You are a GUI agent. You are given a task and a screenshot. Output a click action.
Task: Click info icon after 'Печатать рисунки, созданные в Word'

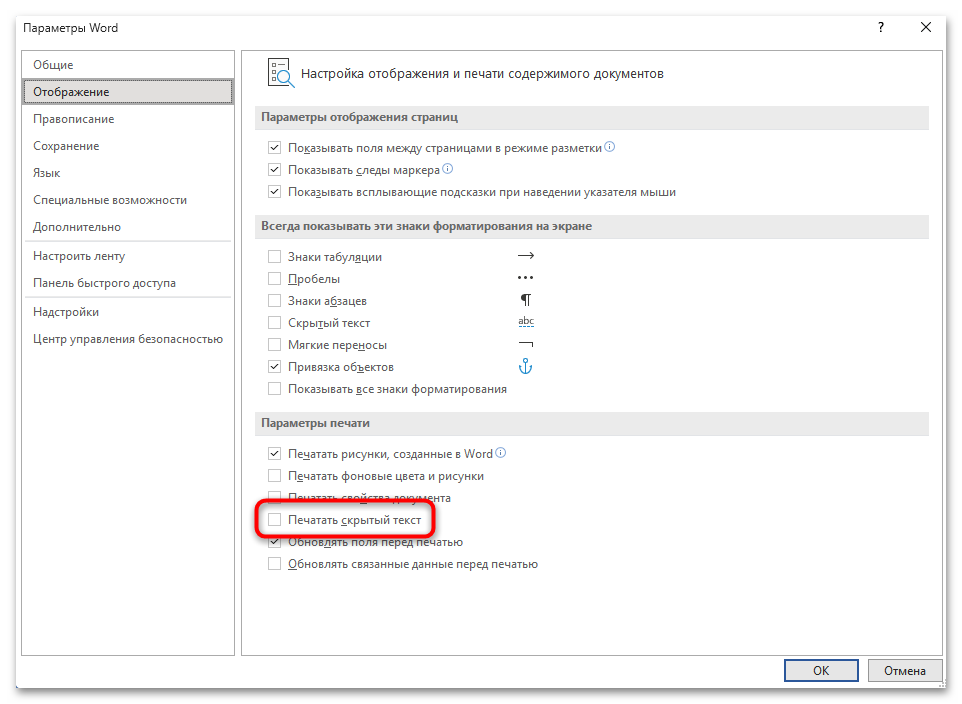point(501,453)
